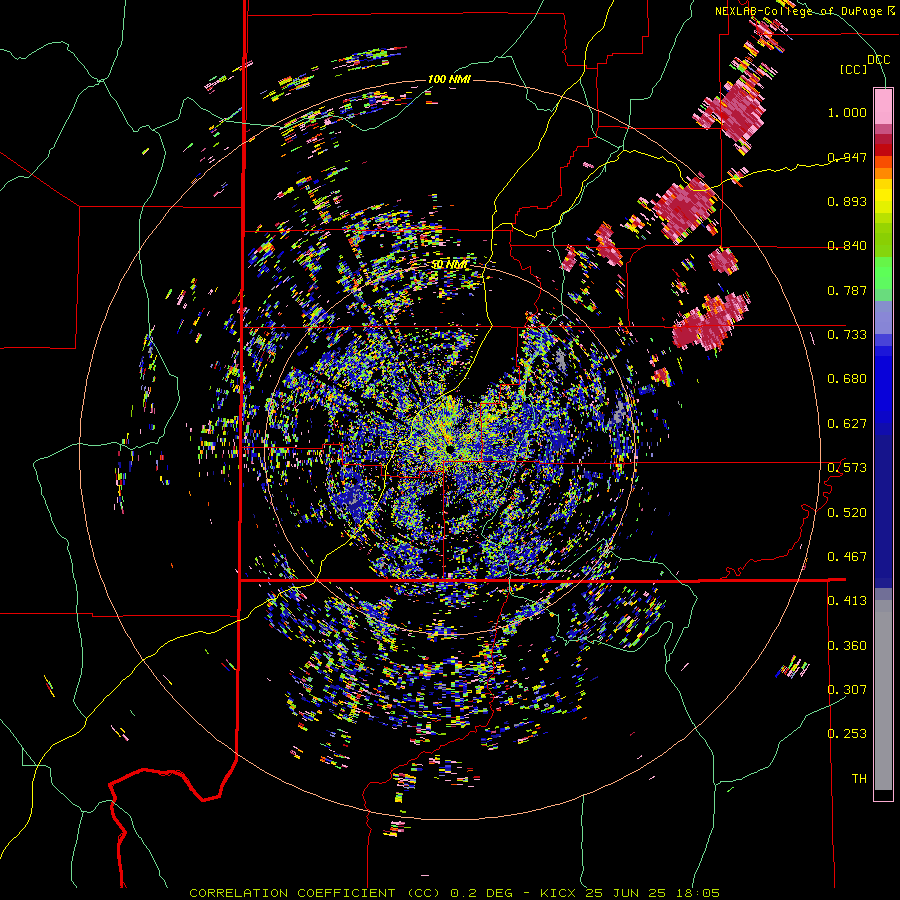Click the 0.360 scale value
The image size is (900, 900).
(847, 646)
